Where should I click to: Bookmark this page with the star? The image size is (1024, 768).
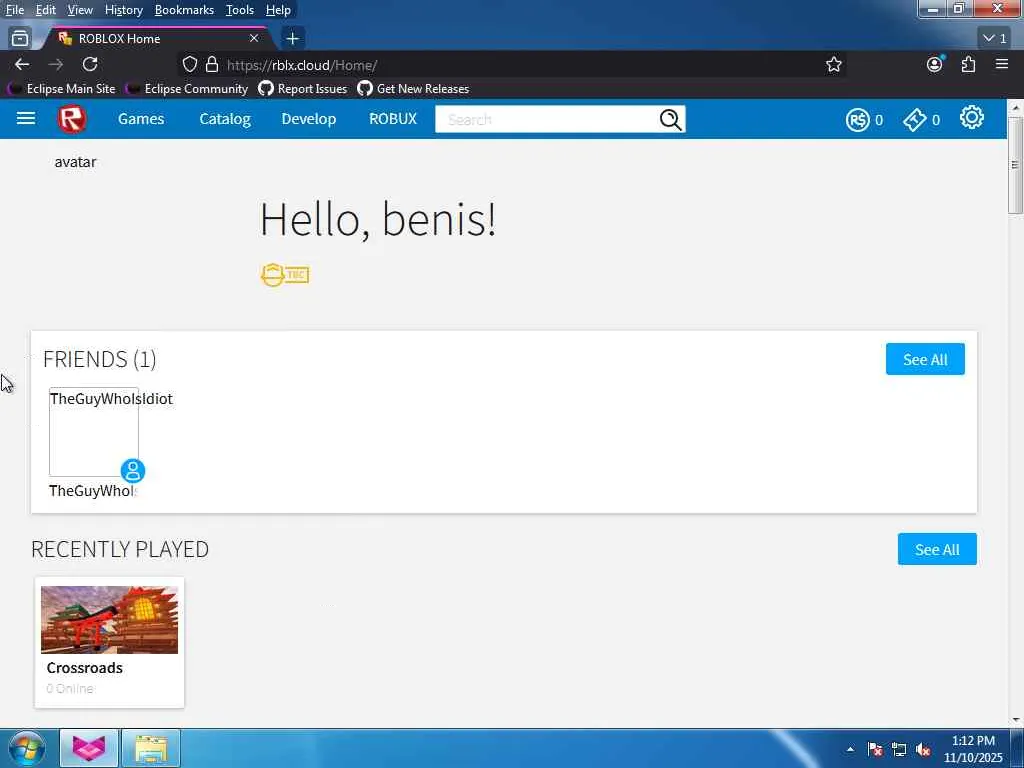coord(833,64)
